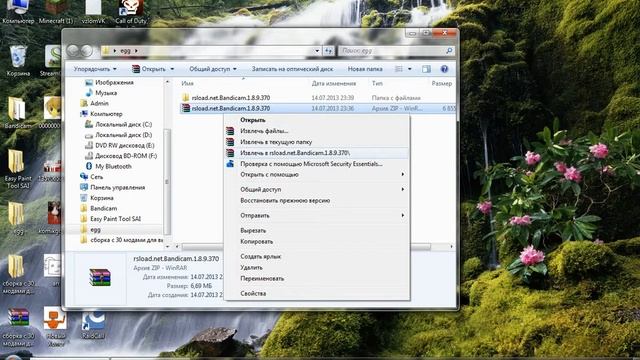Expand the Общий доступ context submenu

pos(402,189)
